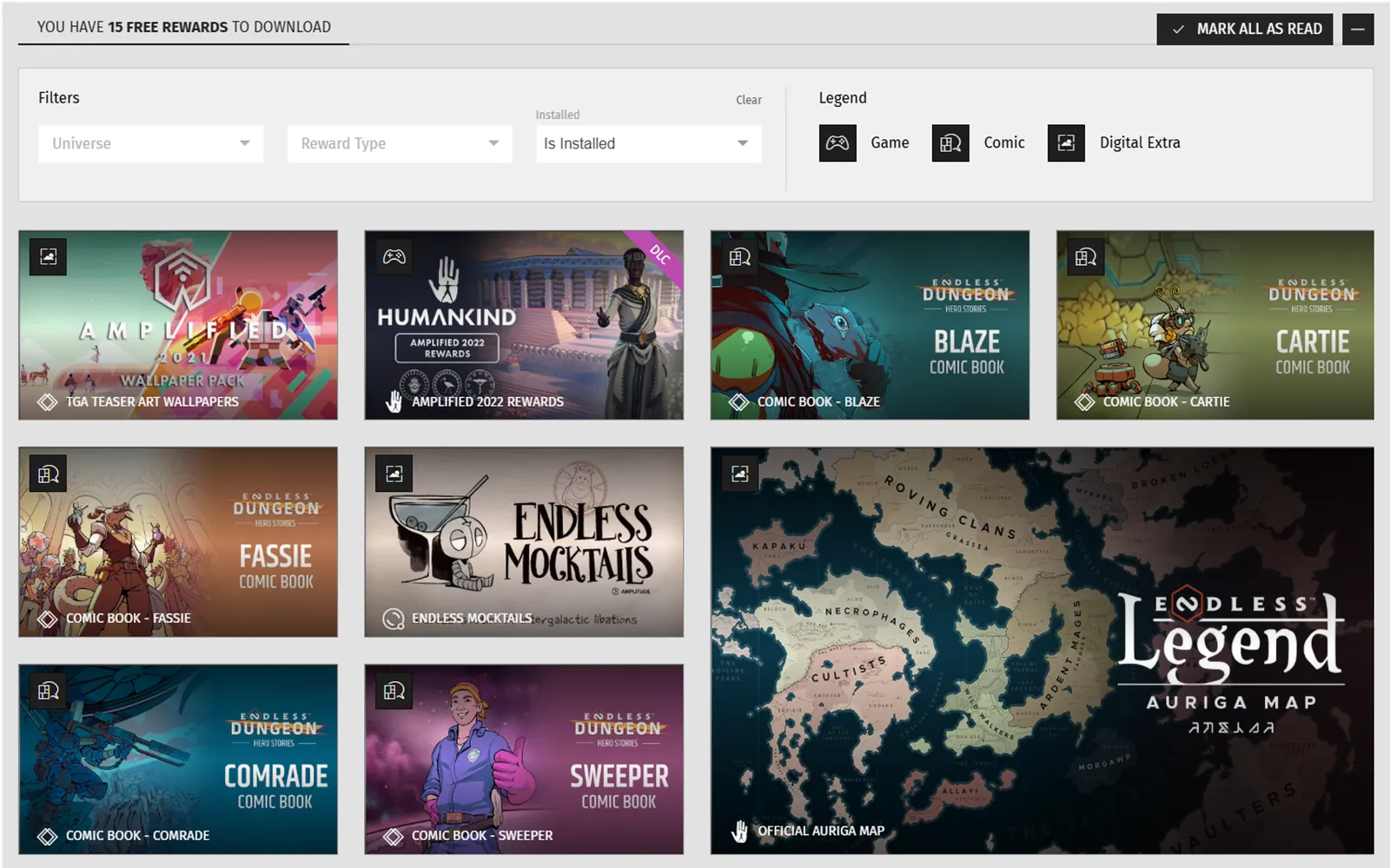Viewport: 1390px width, 868px height.
Task: Click the DLC ribbon on the Humankind card
Action: (659, 255)
